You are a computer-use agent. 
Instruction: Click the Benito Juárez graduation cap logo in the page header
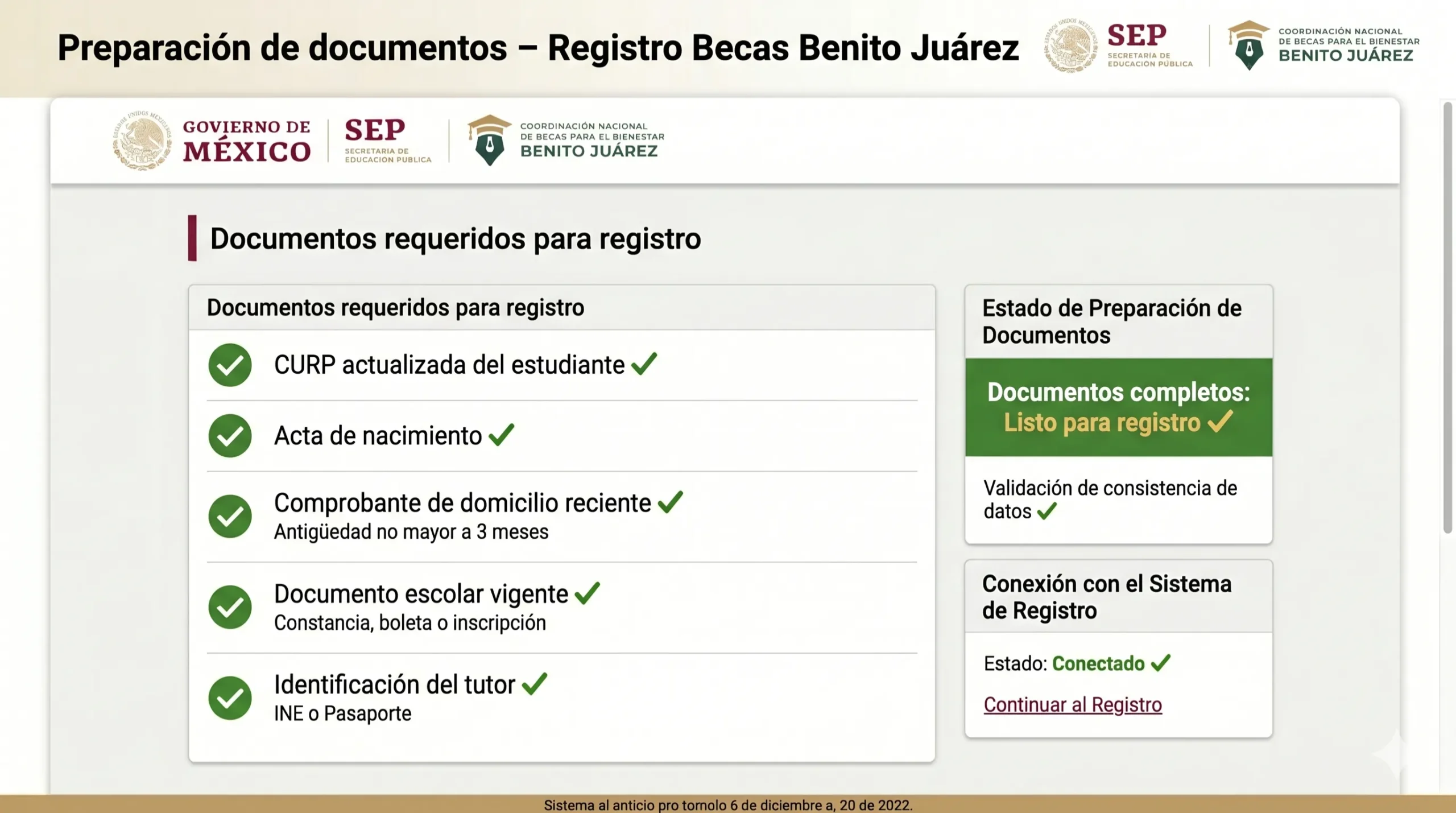489,141
